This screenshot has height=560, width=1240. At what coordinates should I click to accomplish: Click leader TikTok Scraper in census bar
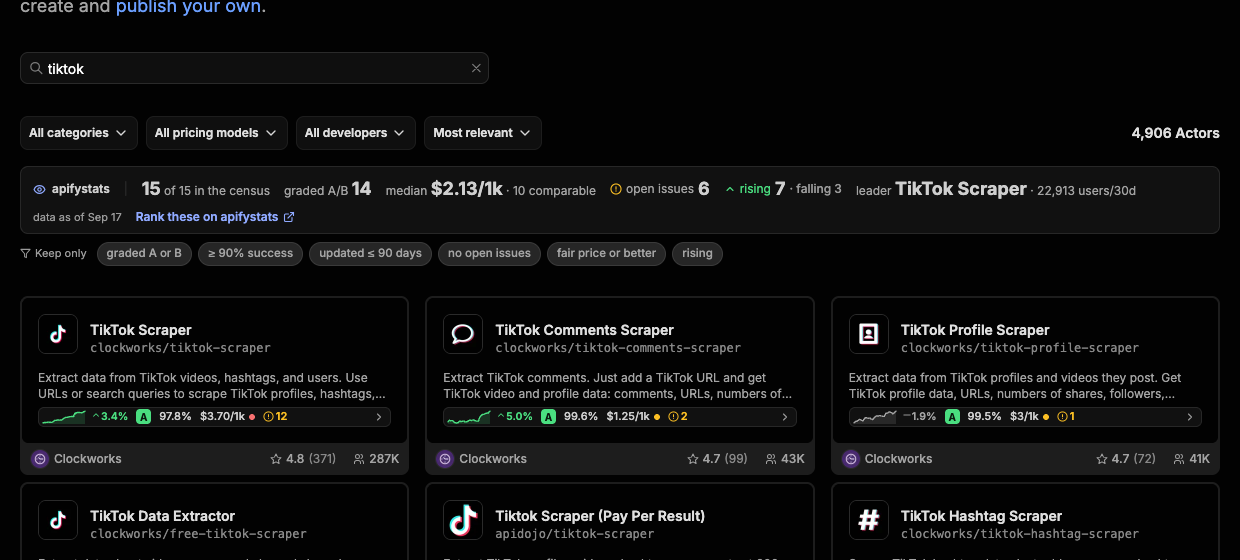click(960, 189)
